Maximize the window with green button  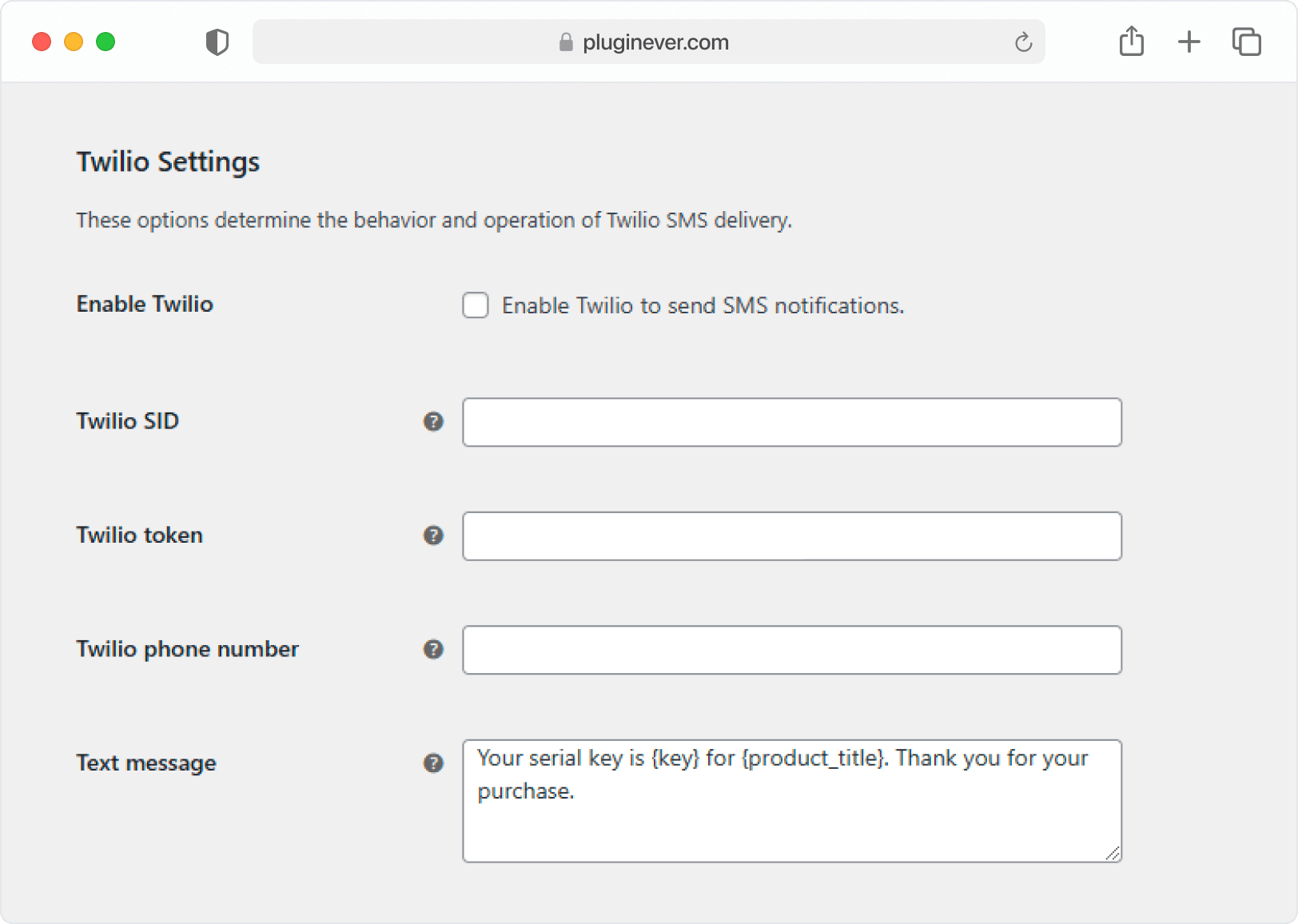point(106,42)
